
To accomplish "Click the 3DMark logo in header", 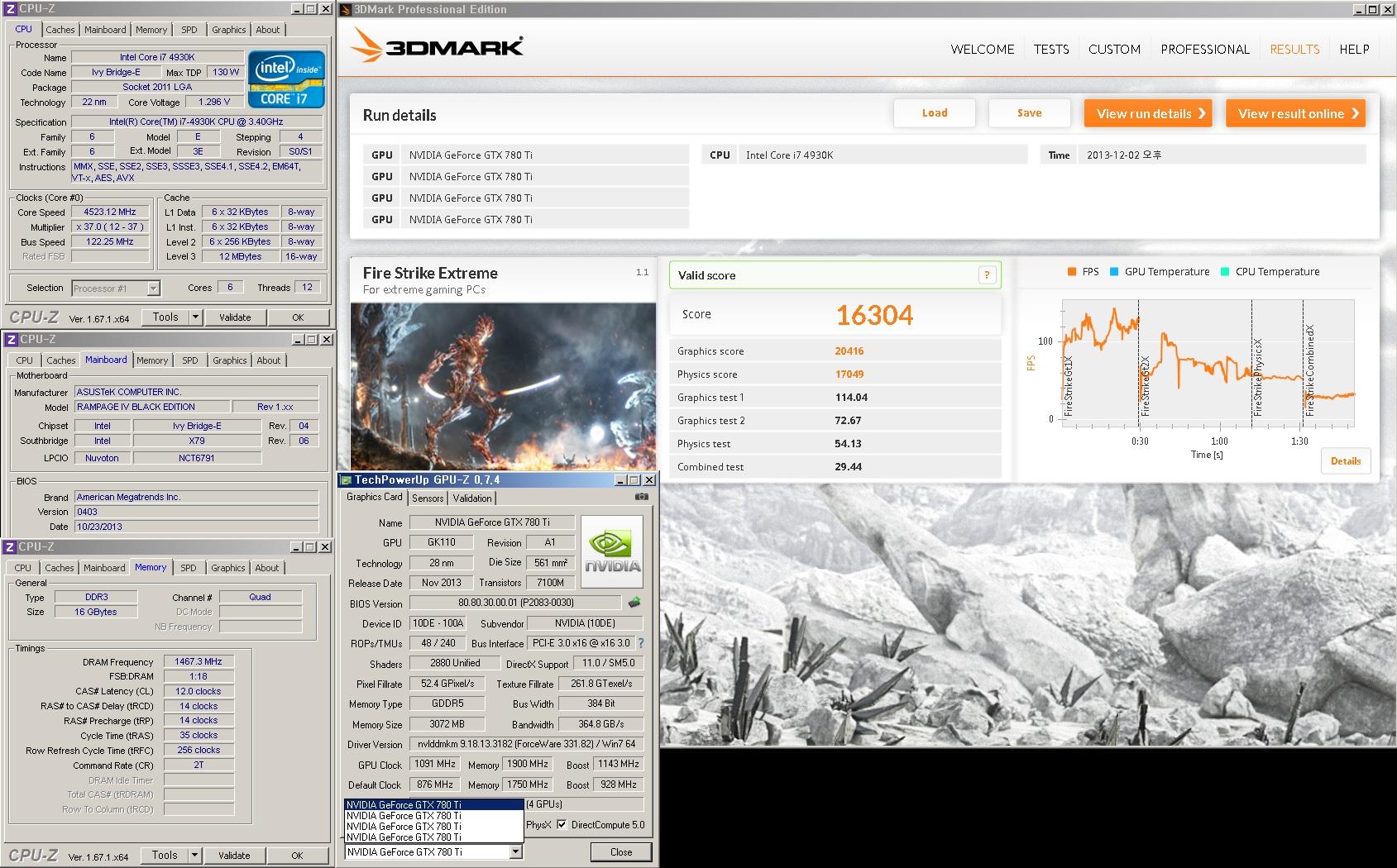I will click(x=438, y=45).
